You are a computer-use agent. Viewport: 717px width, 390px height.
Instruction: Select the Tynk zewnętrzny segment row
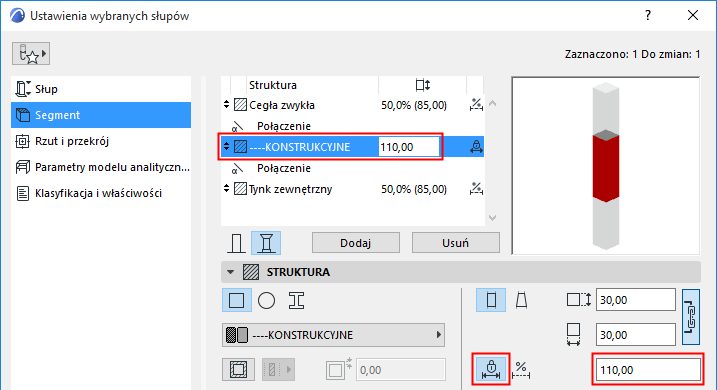pyautogui.click(x=352, y=189)
